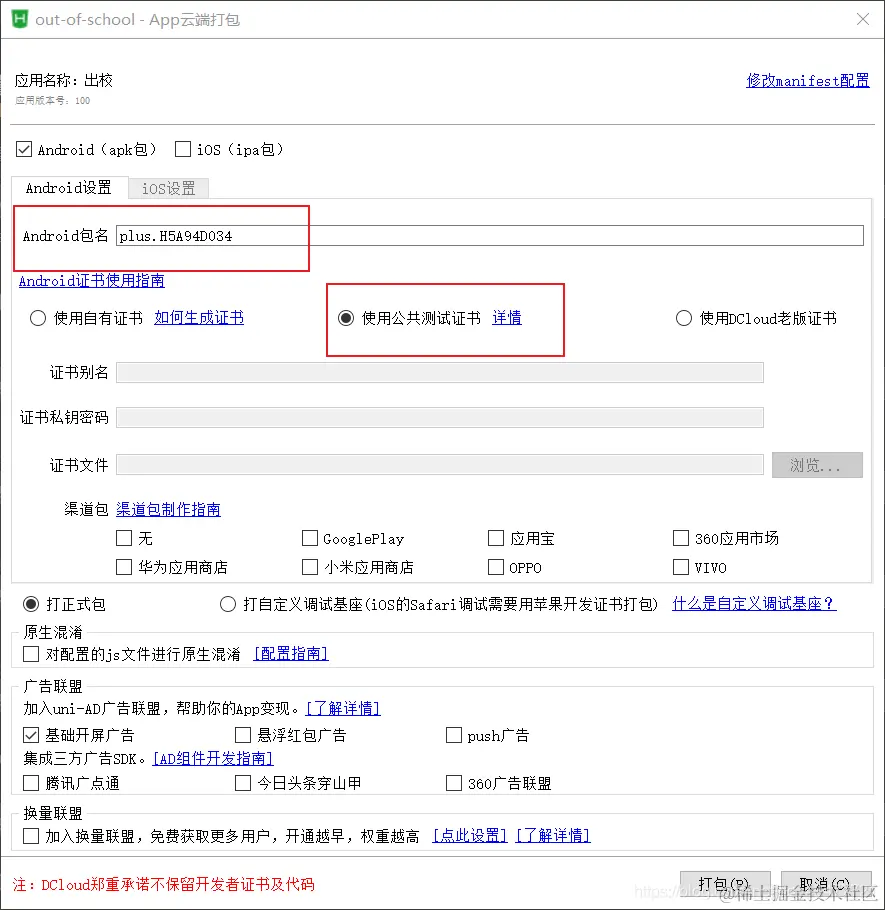Check the GooglePlay channel package
The width and height of the screenshot is (885, 910).
click(x=310, y=538)
